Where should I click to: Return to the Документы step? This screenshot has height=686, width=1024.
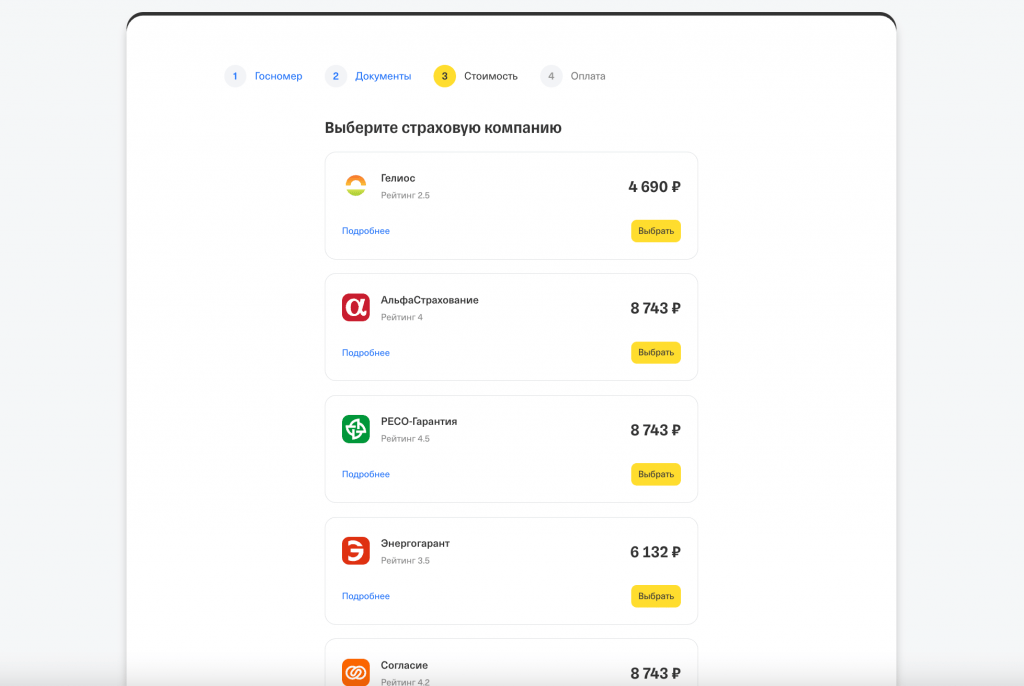pyautogui.click(x=383, y=76)
